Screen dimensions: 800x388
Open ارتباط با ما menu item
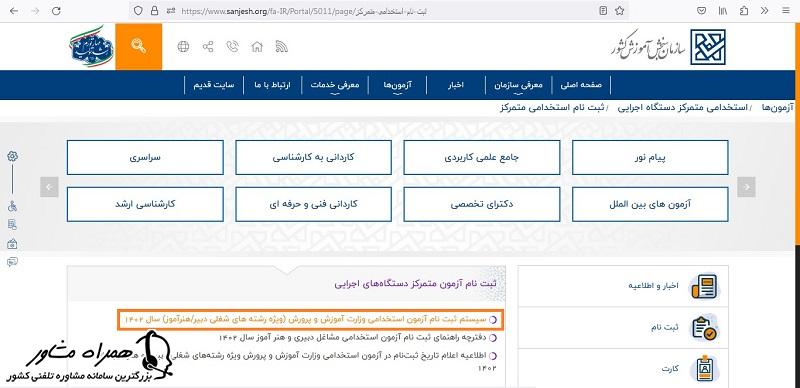272,85
